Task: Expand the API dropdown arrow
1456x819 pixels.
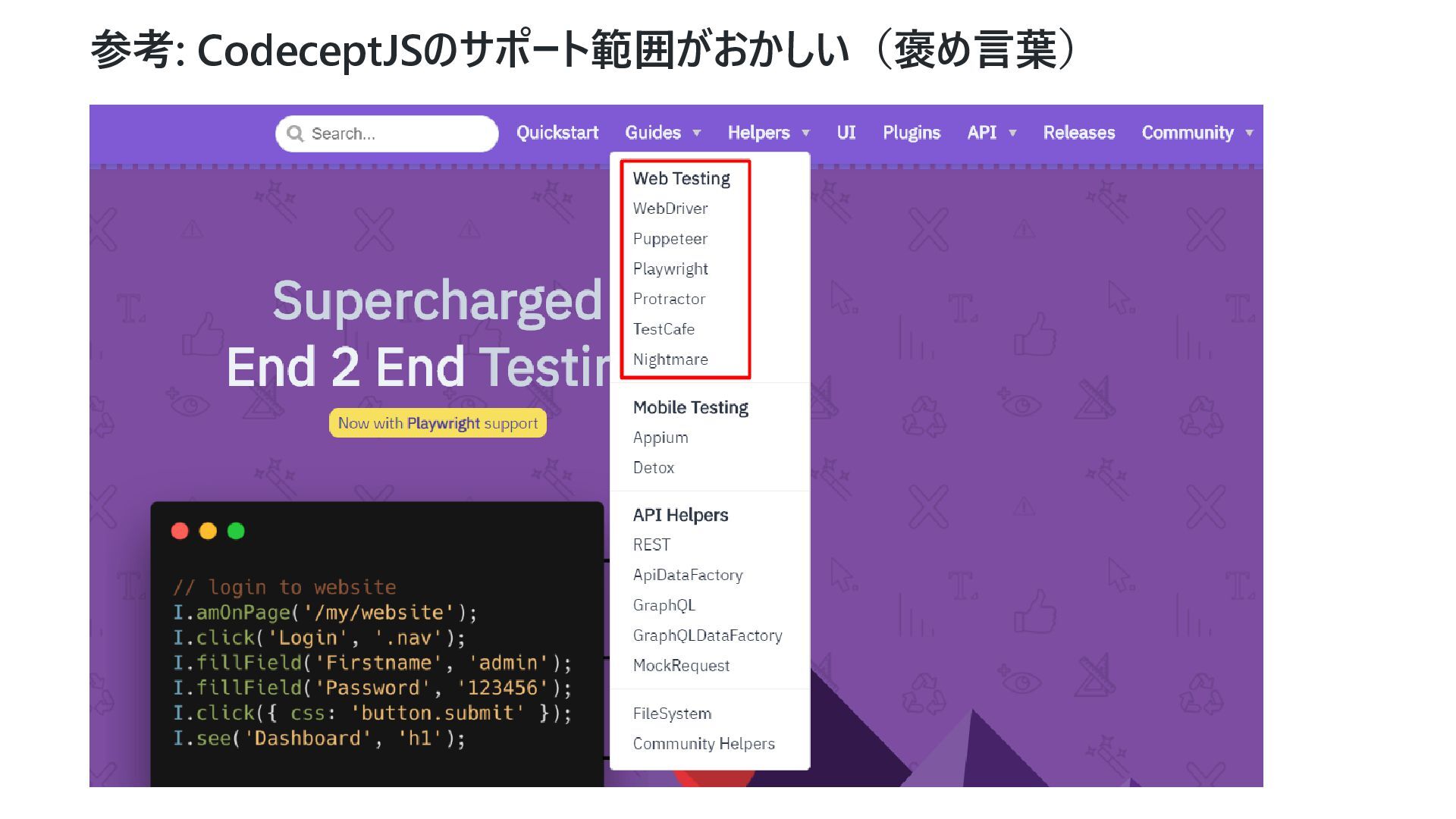Action: 1012,133
